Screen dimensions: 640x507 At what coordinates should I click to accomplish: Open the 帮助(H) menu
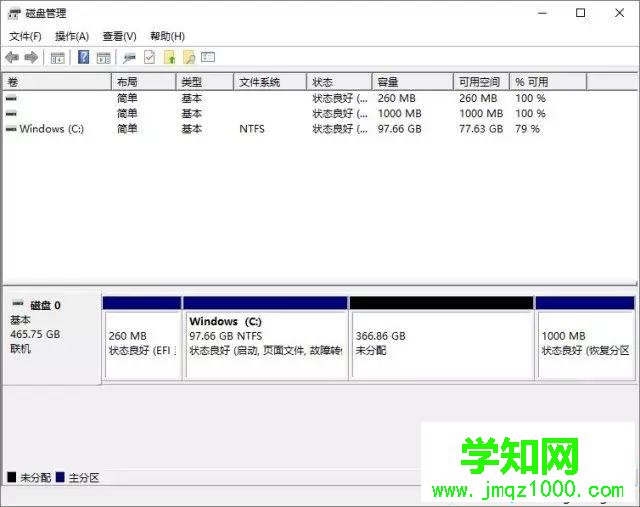click(x=167, y=36)
